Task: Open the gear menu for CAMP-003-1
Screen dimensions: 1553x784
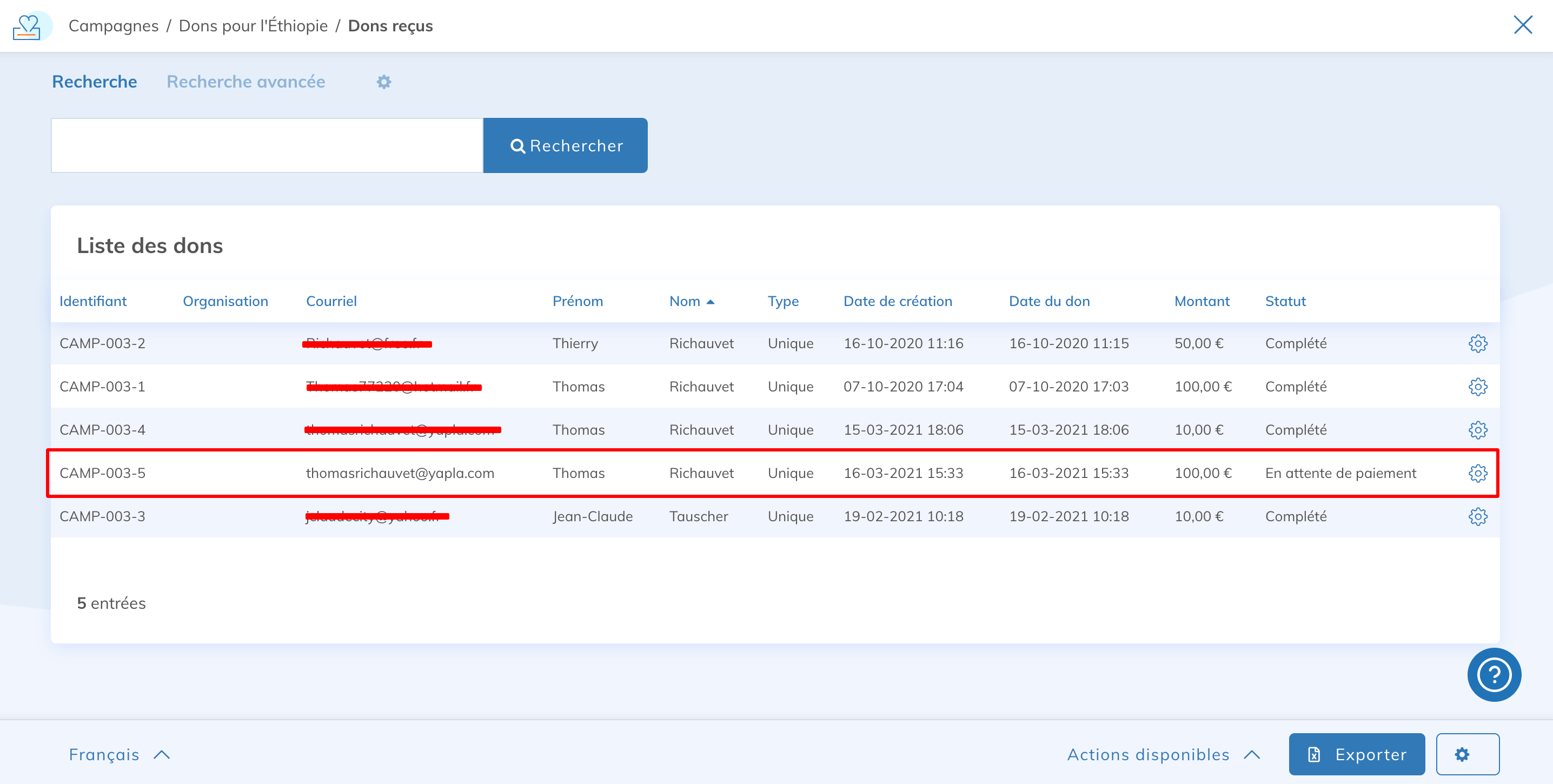Action: 1478,387
